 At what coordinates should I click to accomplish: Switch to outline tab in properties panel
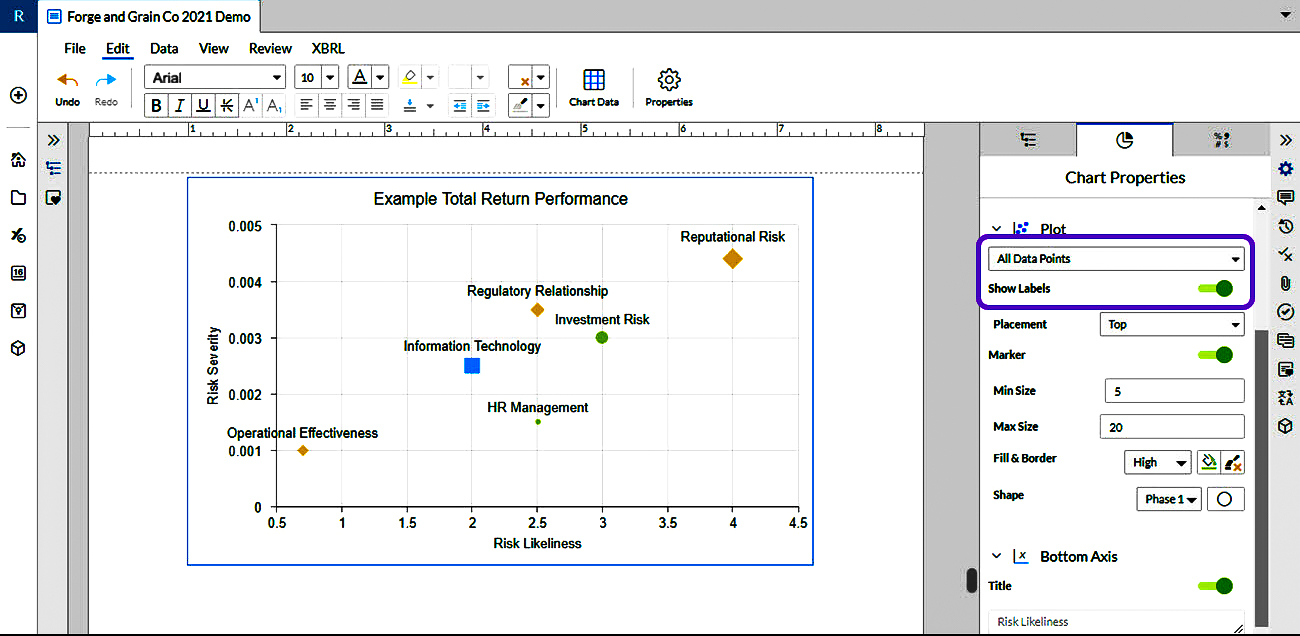[1027, 140]
